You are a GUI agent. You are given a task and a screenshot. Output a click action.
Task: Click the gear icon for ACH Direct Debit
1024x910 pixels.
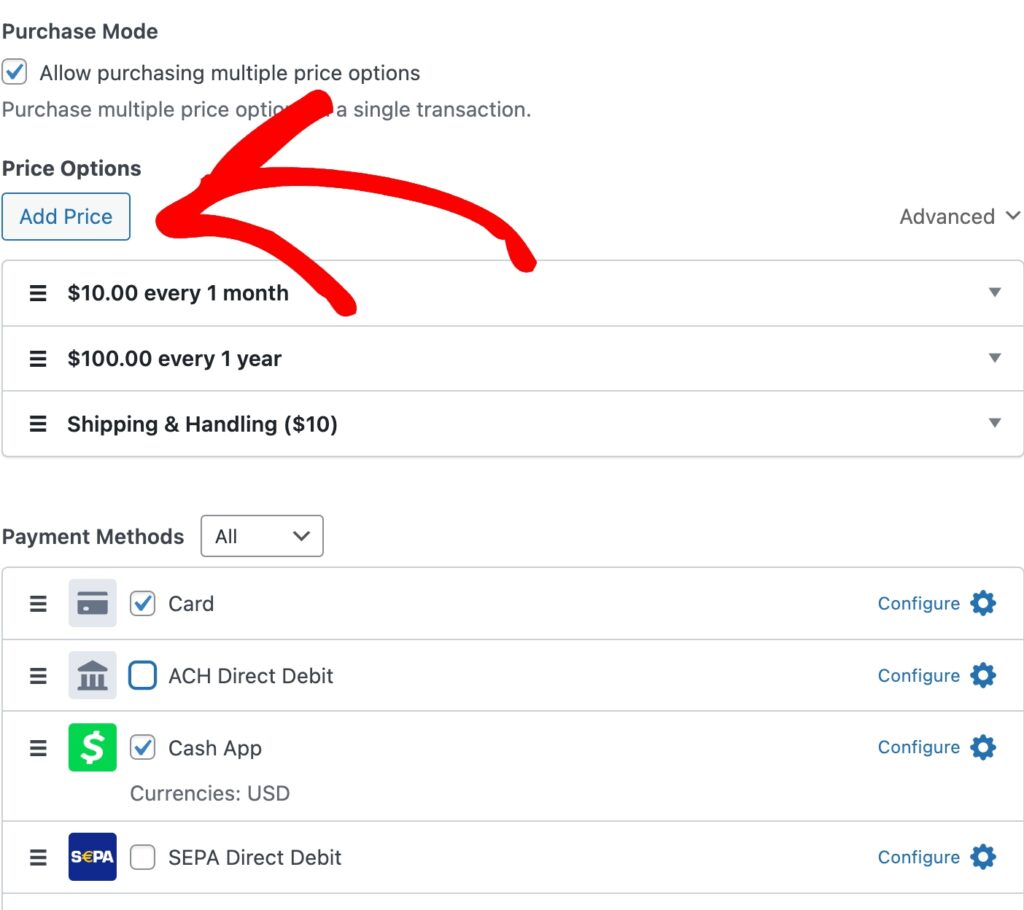[983, 675]
